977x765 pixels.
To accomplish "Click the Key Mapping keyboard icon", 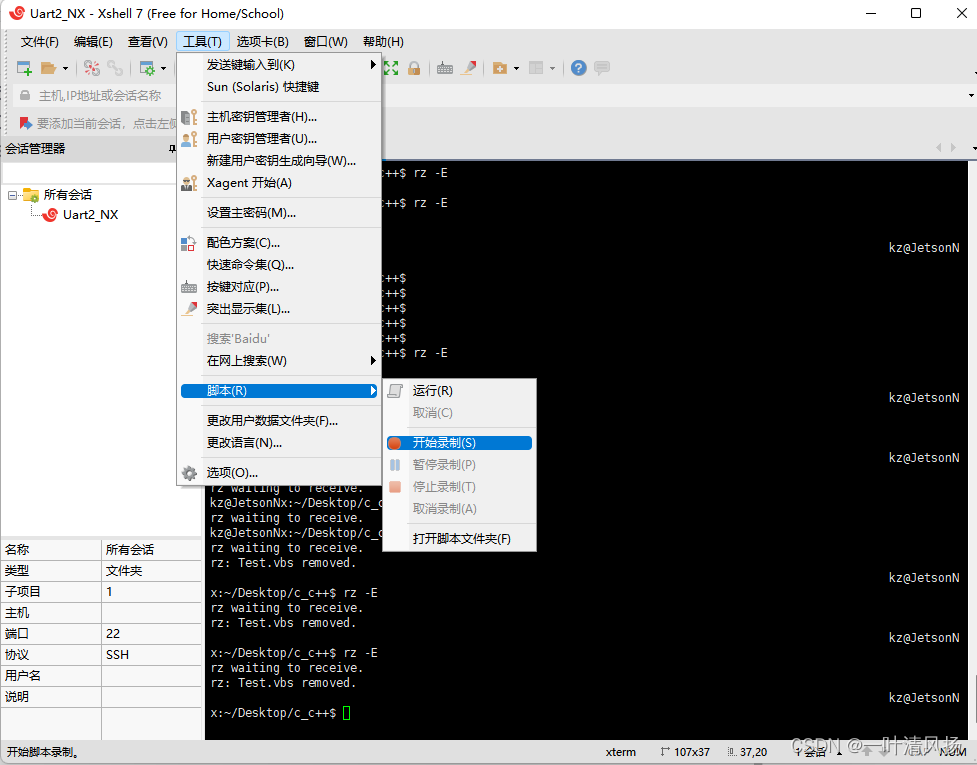I will pyautogui.click(x=445, y=68).
